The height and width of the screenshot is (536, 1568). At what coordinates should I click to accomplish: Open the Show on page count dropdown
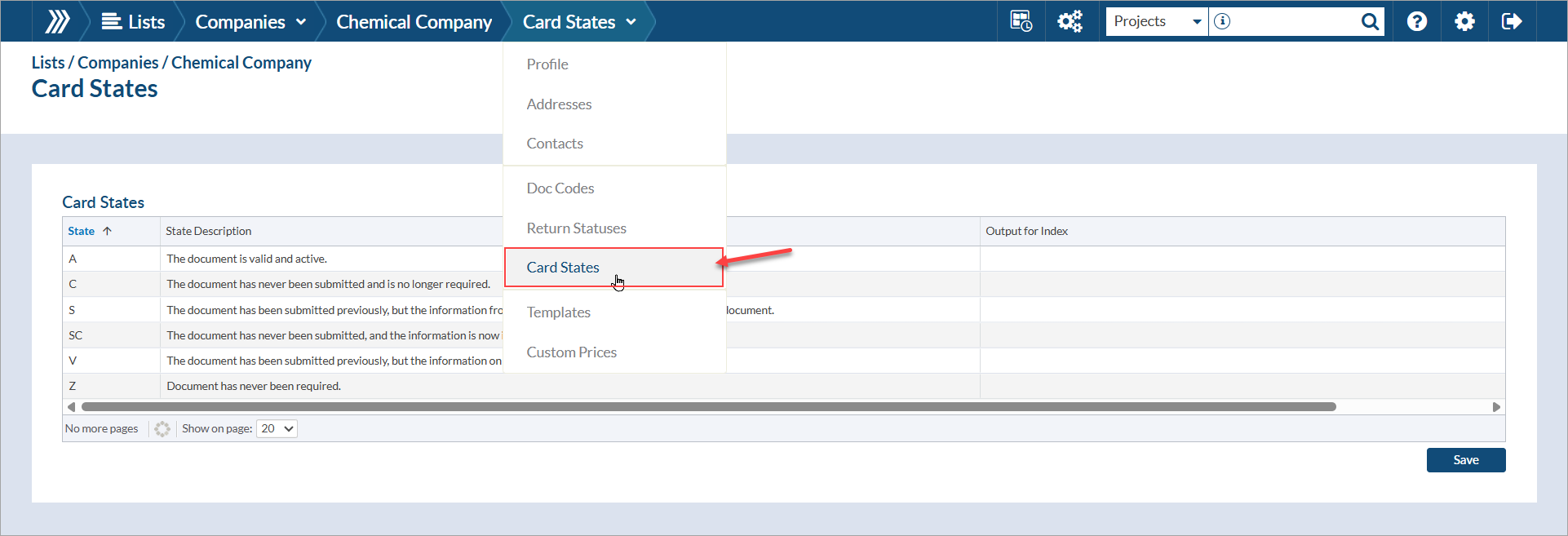tap(277, 428)
